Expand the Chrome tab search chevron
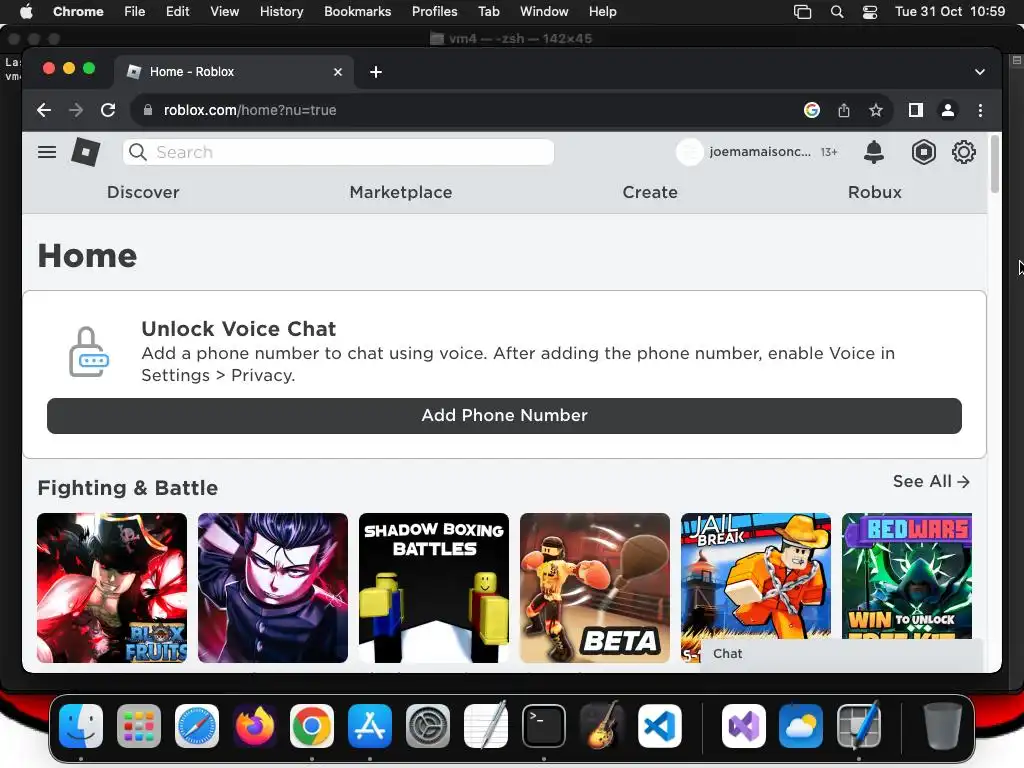Screen dimensions: 1024x768 tap(980, 72)
